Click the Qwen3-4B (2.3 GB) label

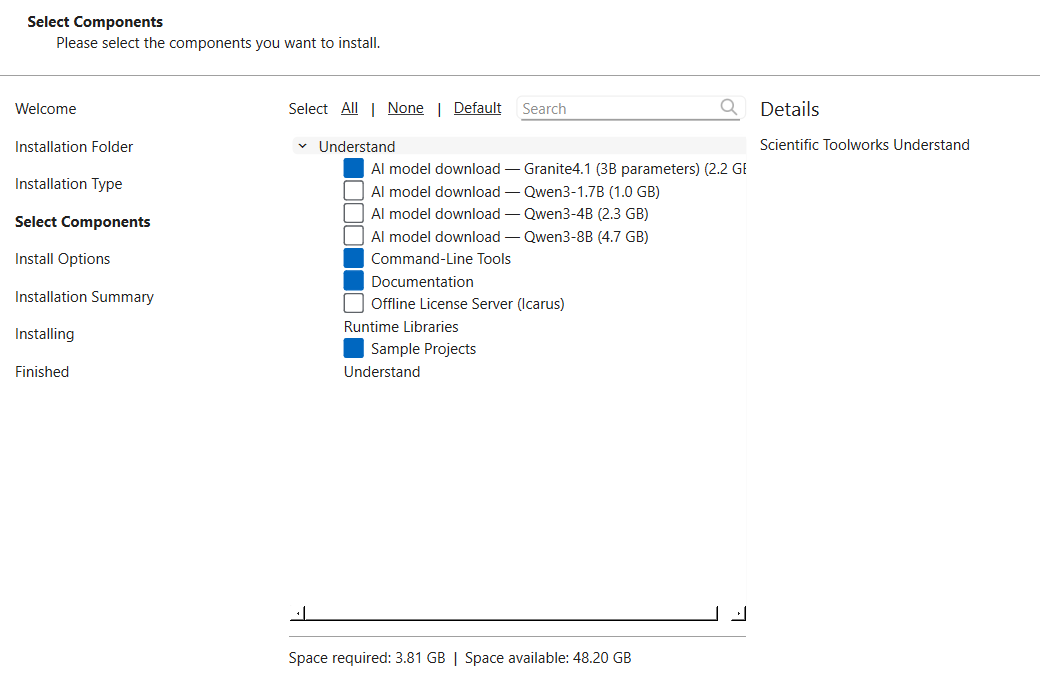[x=510, y=214]
